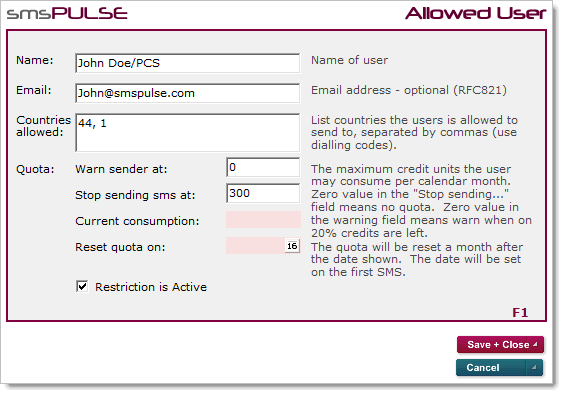Click the Email address optional help text
Image resolution: width=562 pixels, height=393 pixels.
pos(409,90)
